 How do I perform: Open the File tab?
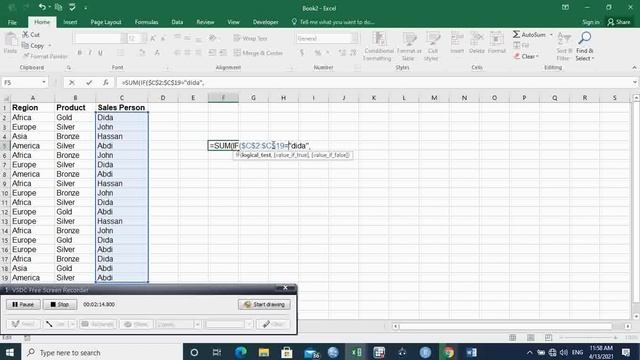pos(12,22)
